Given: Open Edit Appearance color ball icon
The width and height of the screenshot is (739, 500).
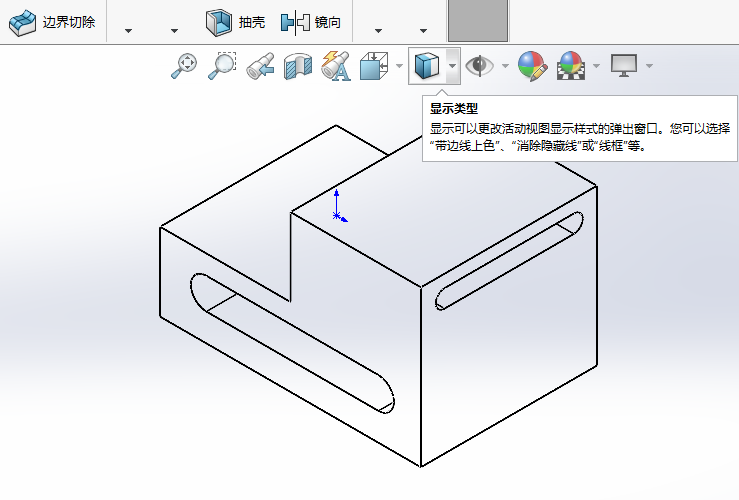Looking at the screenshot, I should 532,66.
